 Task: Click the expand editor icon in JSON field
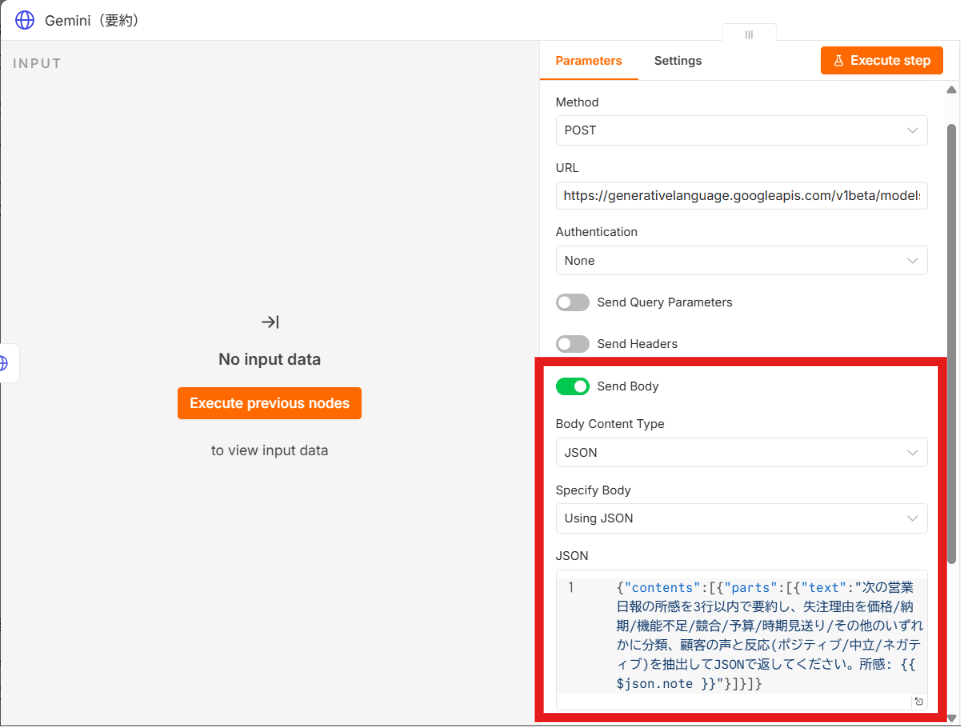(x=919, y=701)
